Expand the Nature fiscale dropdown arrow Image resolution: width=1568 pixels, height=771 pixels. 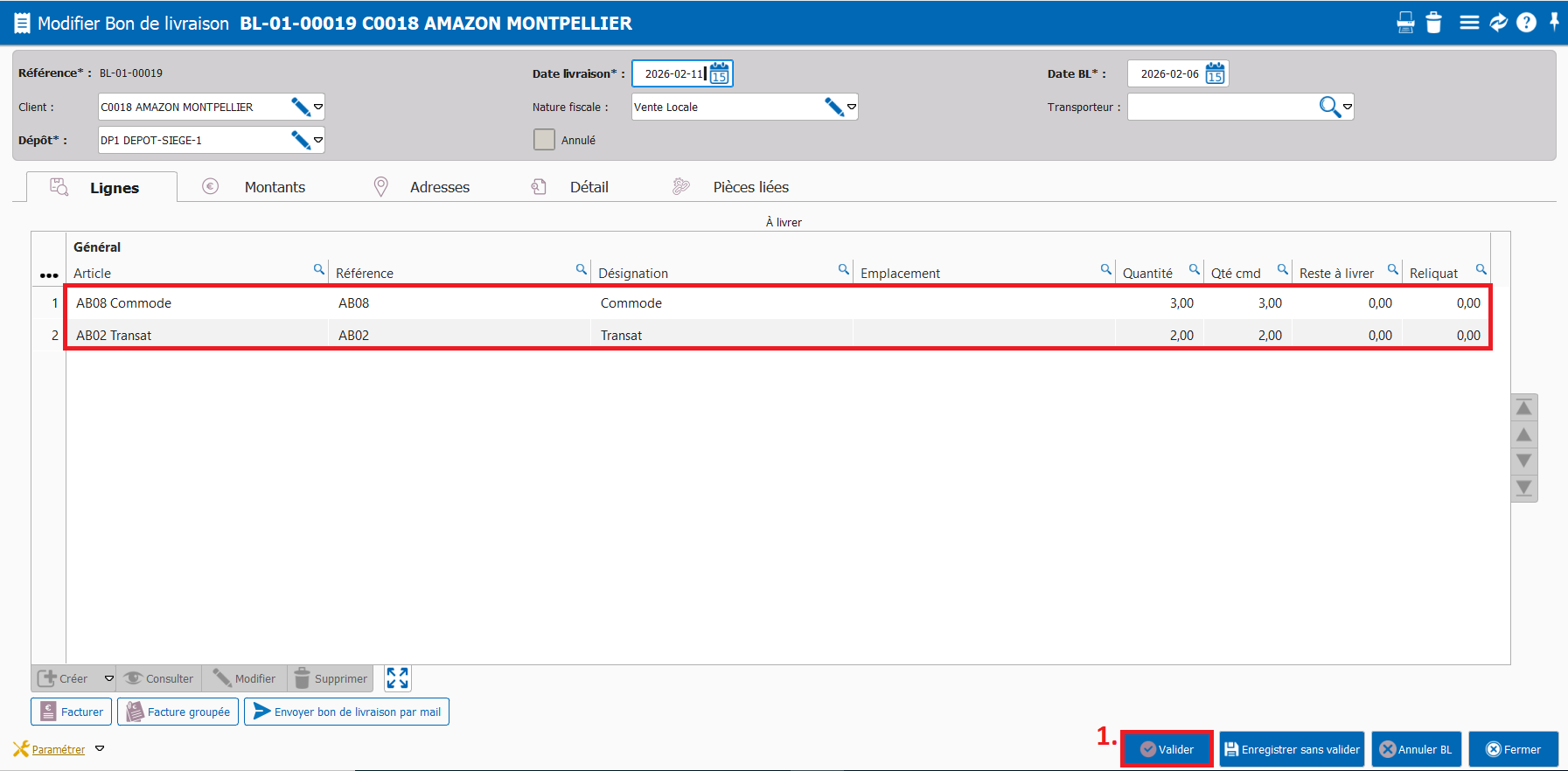[852, 107]
